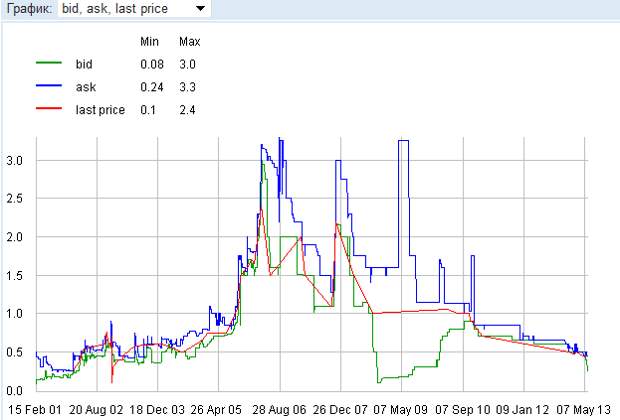
Task: Click last price maximum value 2.4
Action: pos(187,110)
